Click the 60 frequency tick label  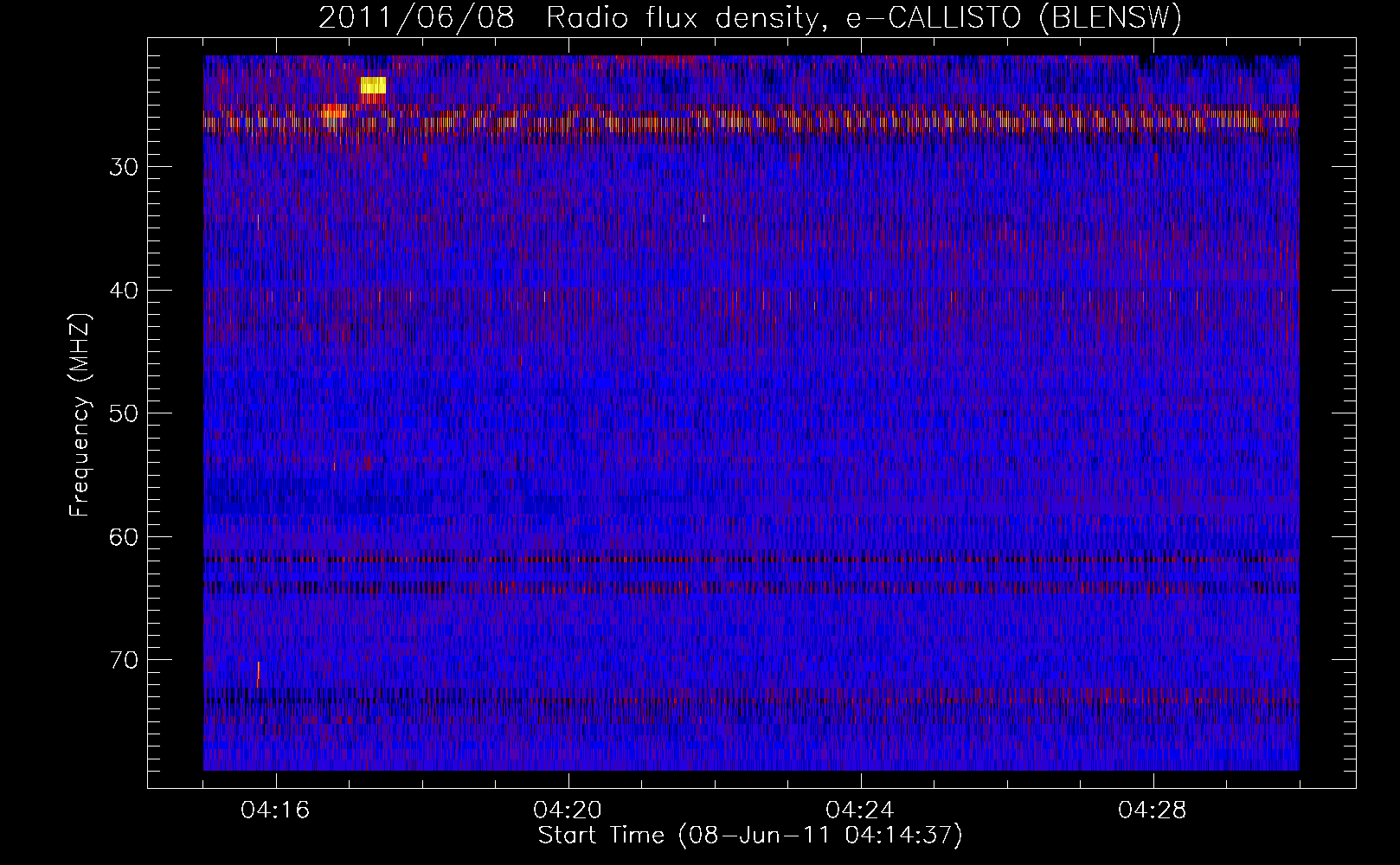(x=124, y=537)
